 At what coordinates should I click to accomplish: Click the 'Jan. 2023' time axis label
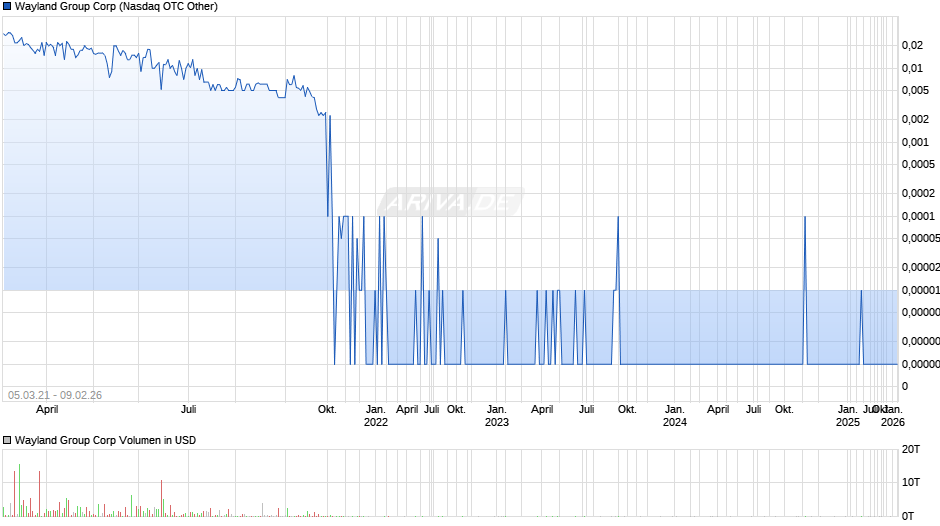point(496,416)
